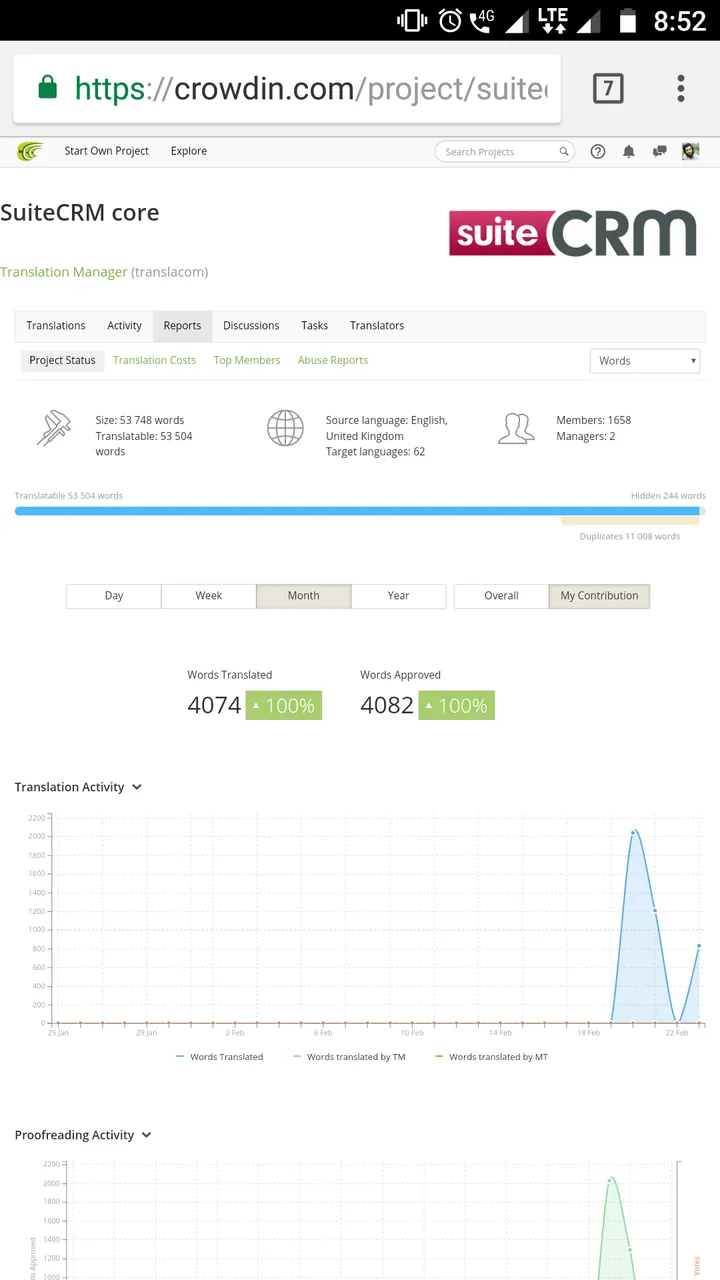Click the search magnifier icon
The height and width of the screenshot is (1280, 720).
[564, 152]
